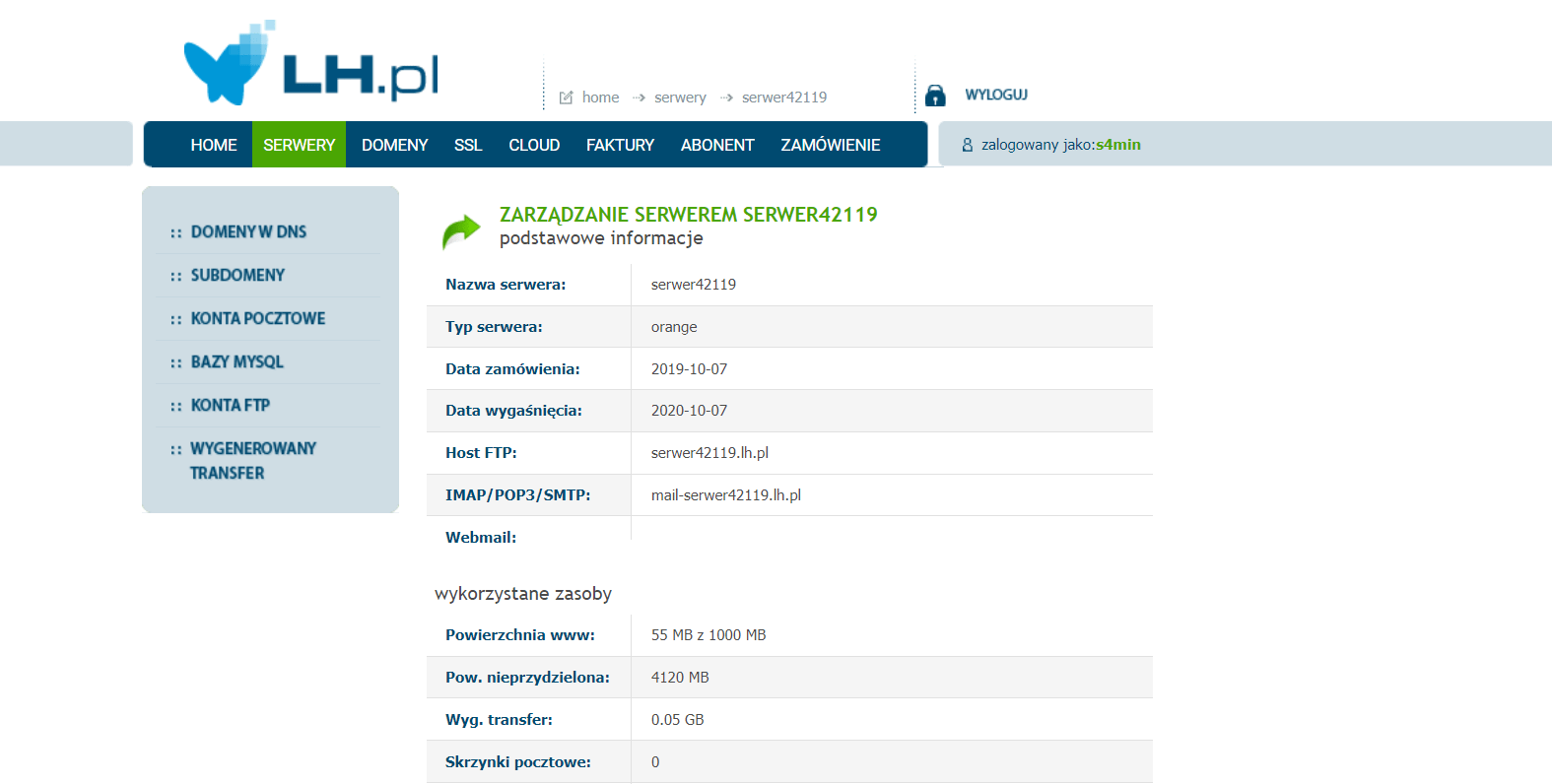Click the home breadcrumb link
Image resolution: width=1552 pixels, height=784 pixels.
600,98
